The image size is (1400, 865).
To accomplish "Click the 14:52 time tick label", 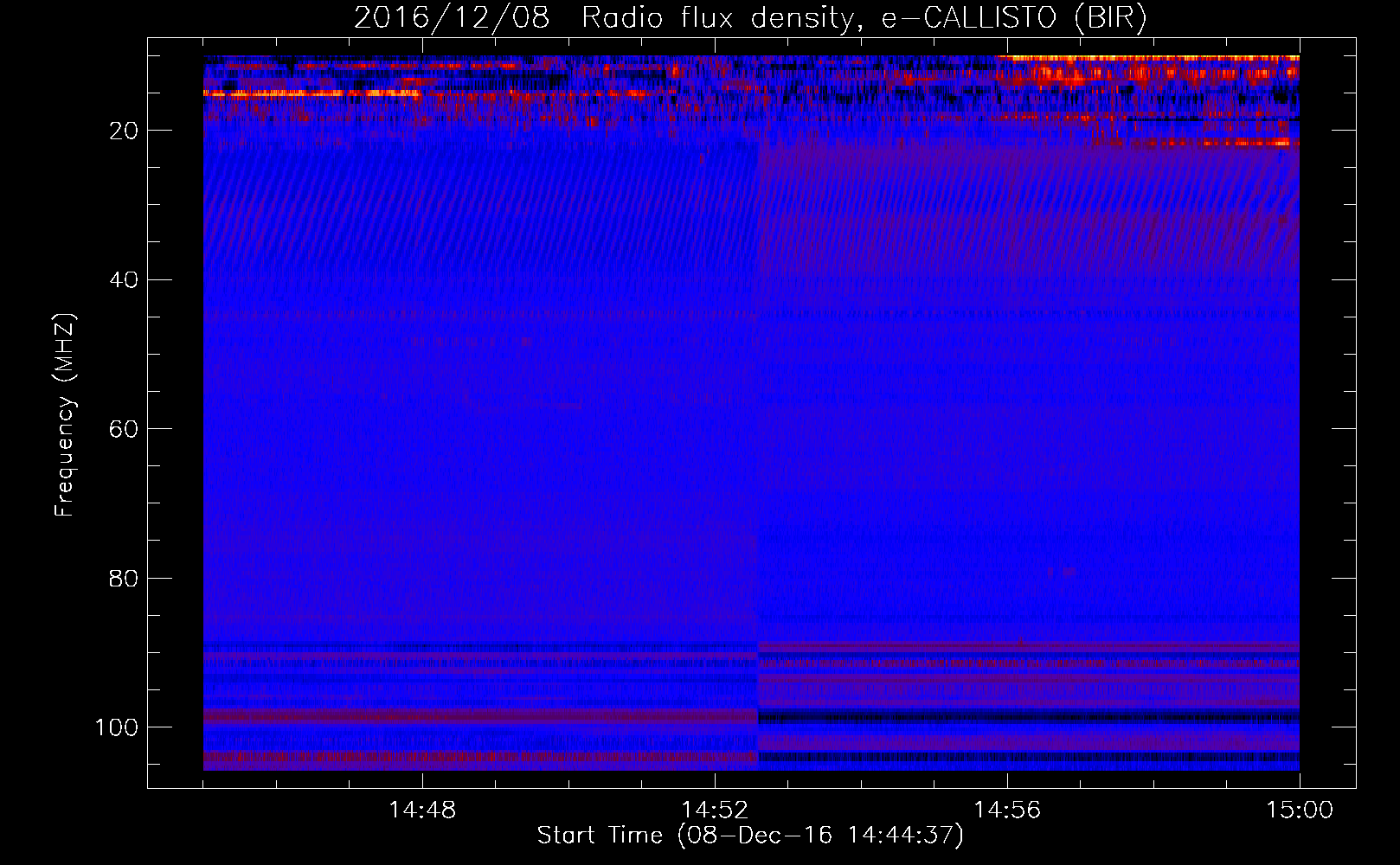I will tap(715, 811).
